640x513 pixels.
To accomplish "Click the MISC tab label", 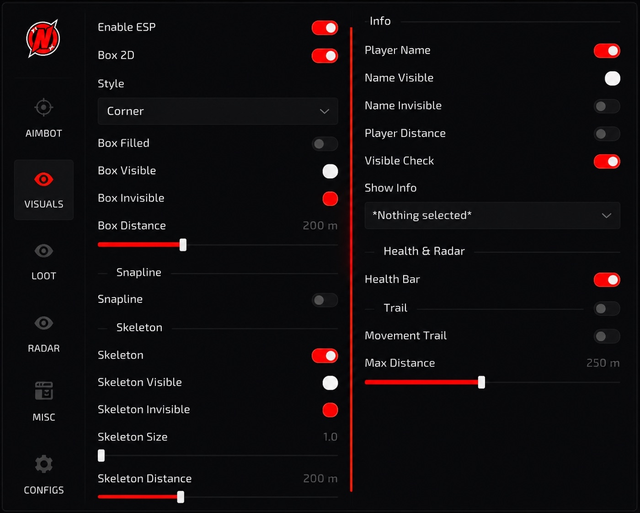I will point(44,417).
